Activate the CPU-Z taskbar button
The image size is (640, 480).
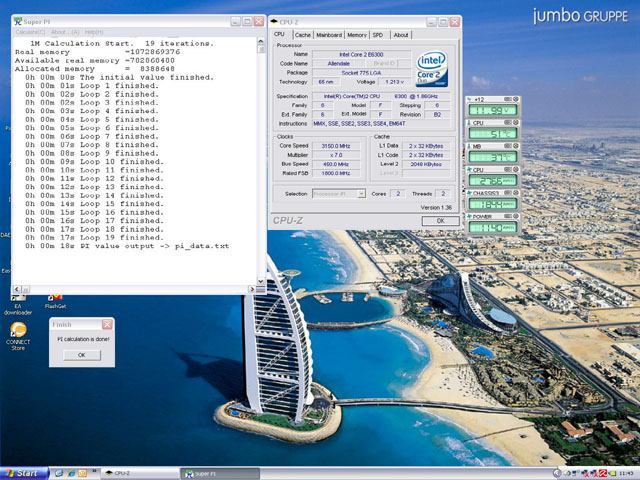139,473
